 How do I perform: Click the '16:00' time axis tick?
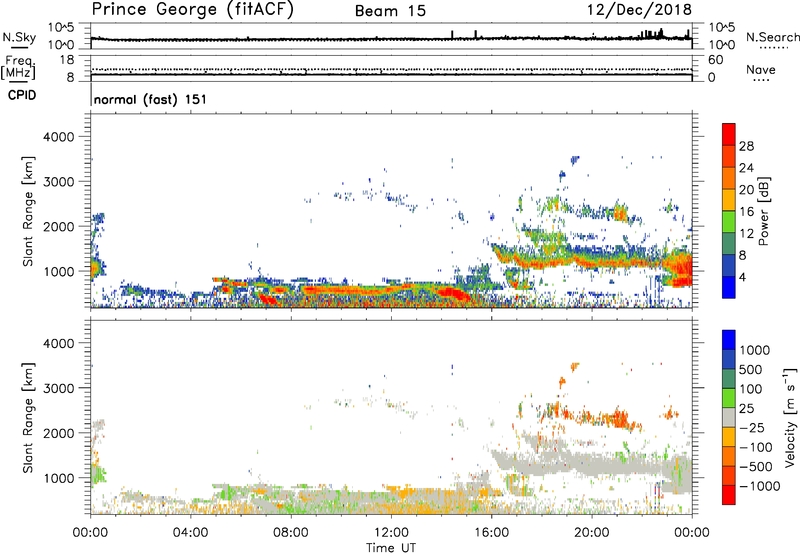[x=491, y=533]
